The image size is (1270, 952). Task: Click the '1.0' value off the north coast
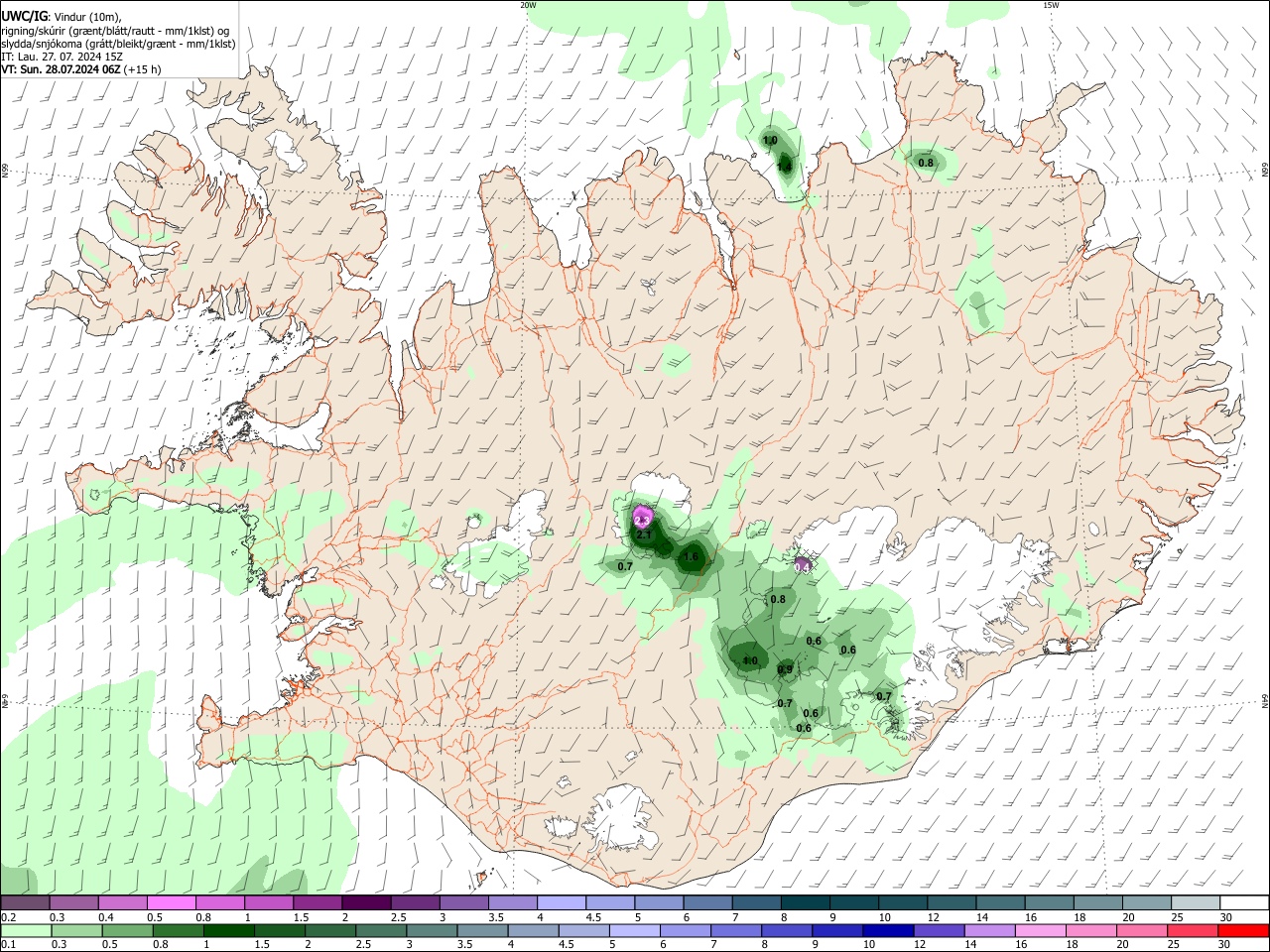770,141
